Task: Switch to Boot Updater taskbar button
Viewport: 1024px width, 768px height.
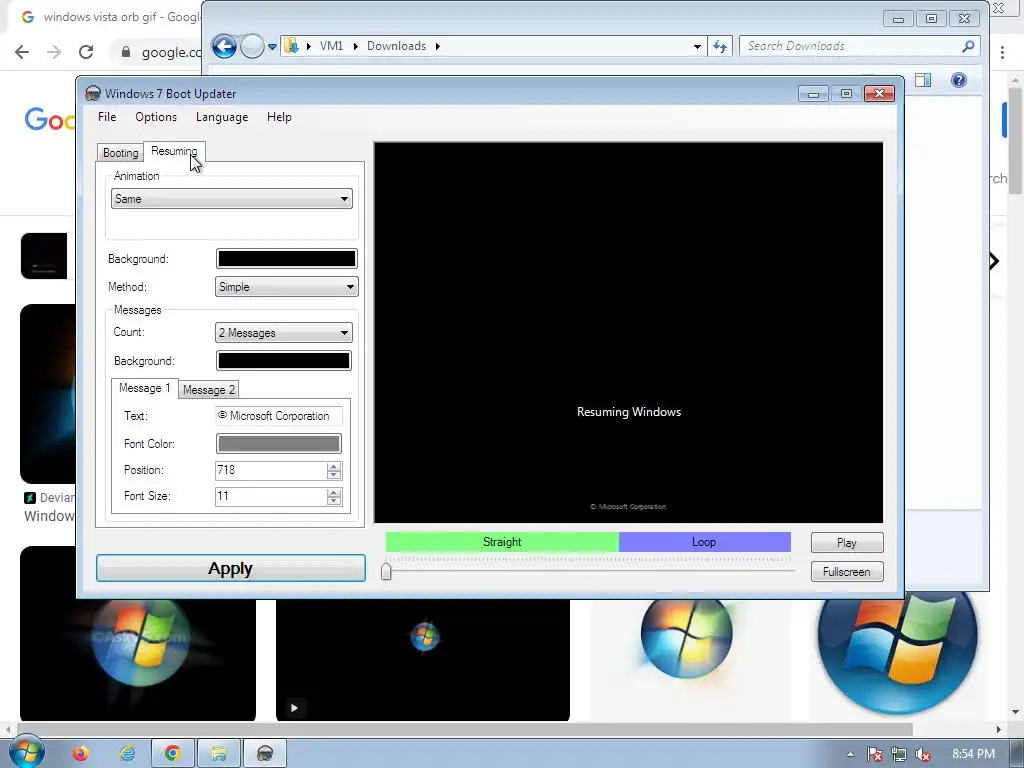Action: pos(264,754)
